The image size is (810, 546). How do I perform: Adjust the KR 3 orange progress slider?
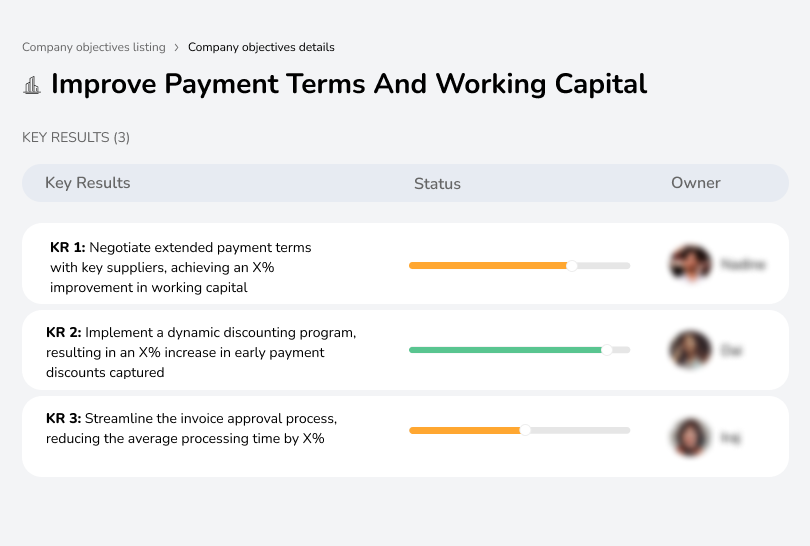click(x=525, y=430)
